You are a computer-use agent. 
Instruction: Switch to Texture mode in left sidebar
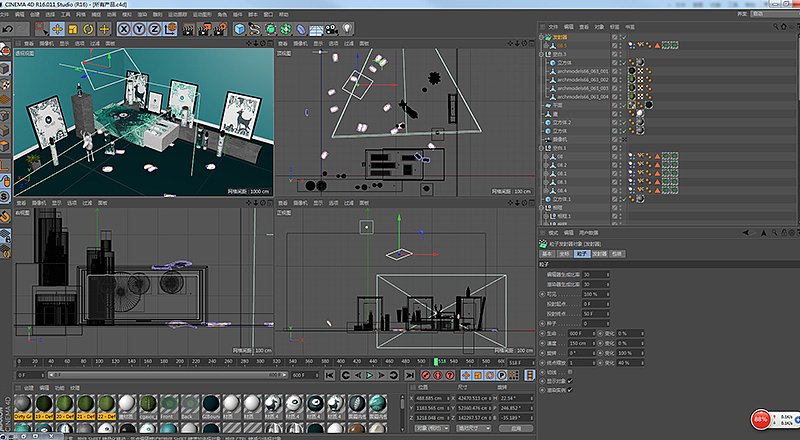[x=5, y=84]
